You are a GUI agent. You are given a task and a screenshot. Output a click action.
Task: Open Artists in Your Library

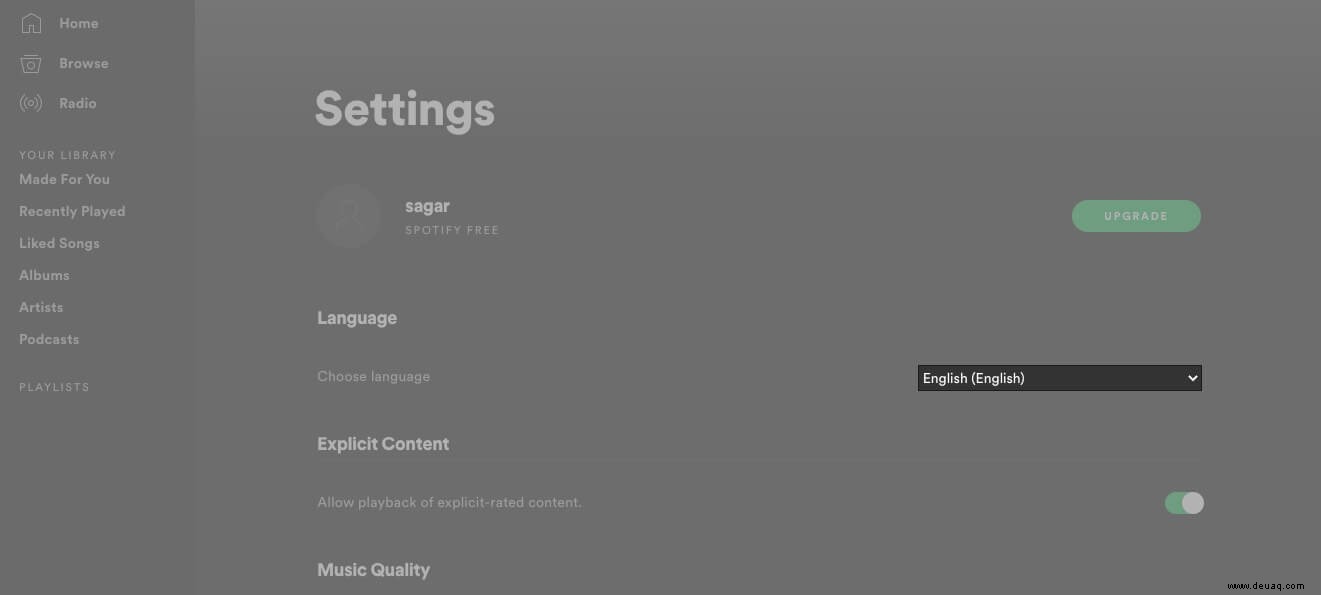41,307
